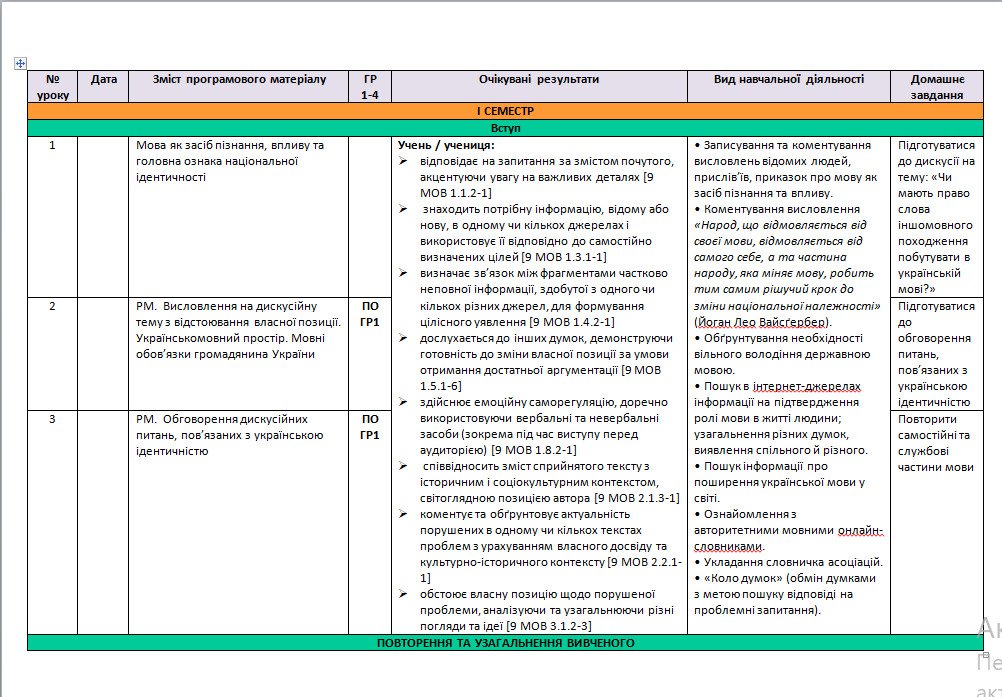Select the 'Зміст програмового матеріалу' header
The height and width of the screenshot is (697, 1002).
click(x=239, y=87)
